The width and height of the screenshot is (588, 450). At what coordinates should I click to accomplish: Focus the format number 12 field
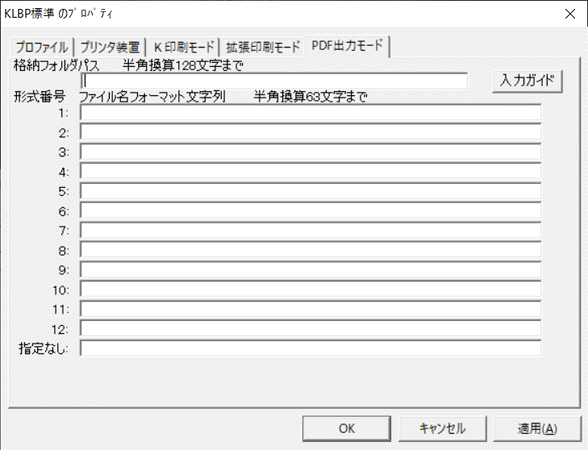pos(310,329)
